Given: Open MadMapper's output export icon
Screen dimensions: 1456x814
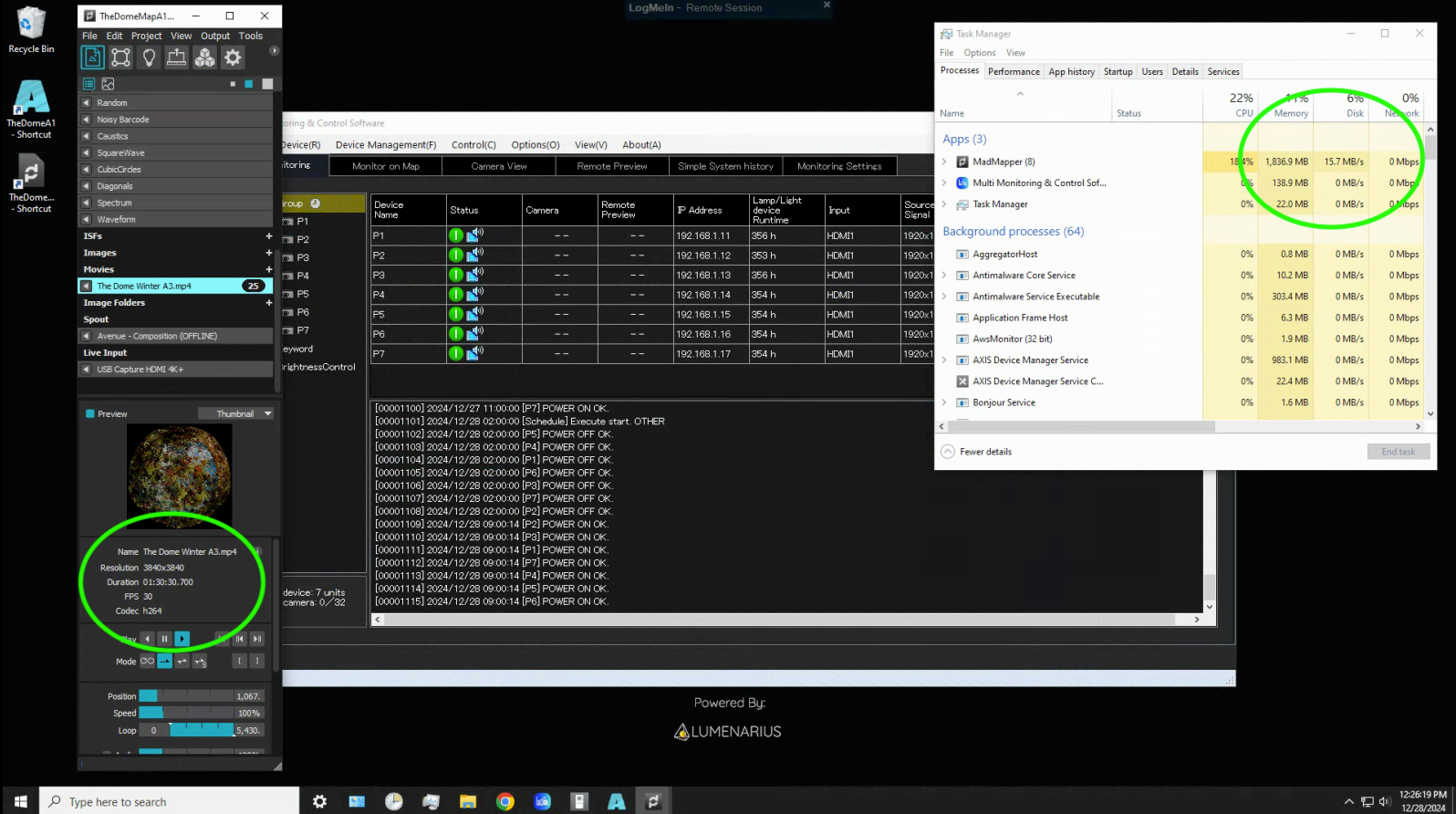Looking at the screenshot, I should click(x=177, y=57).
